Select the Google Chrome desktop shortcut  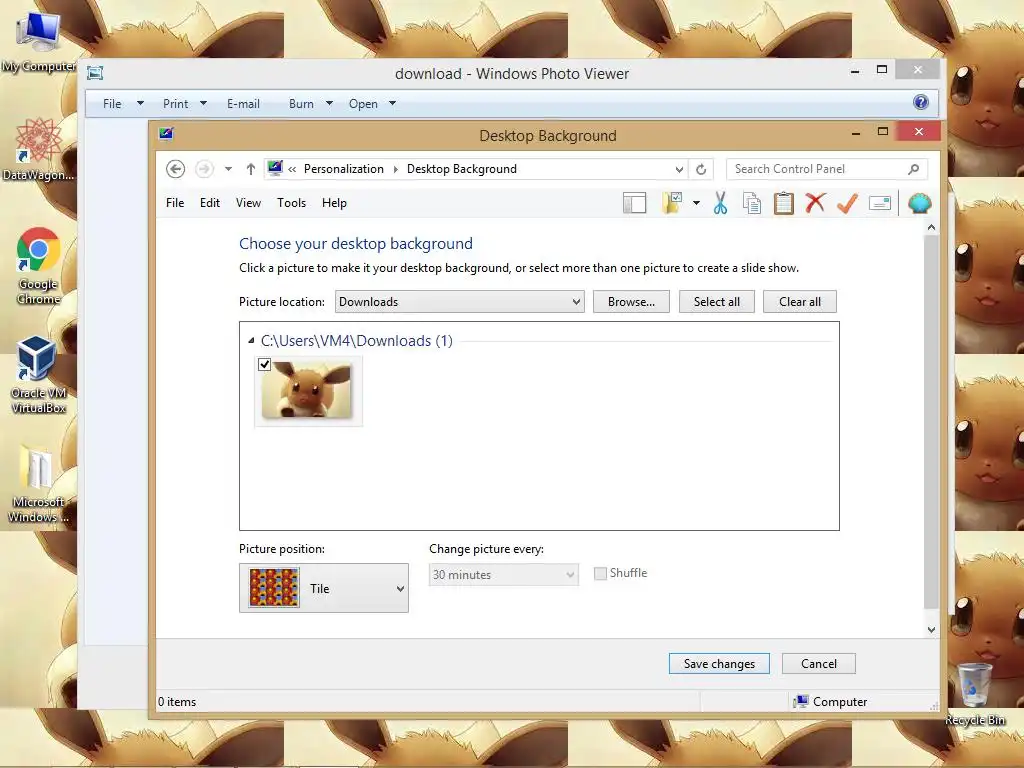38,265
